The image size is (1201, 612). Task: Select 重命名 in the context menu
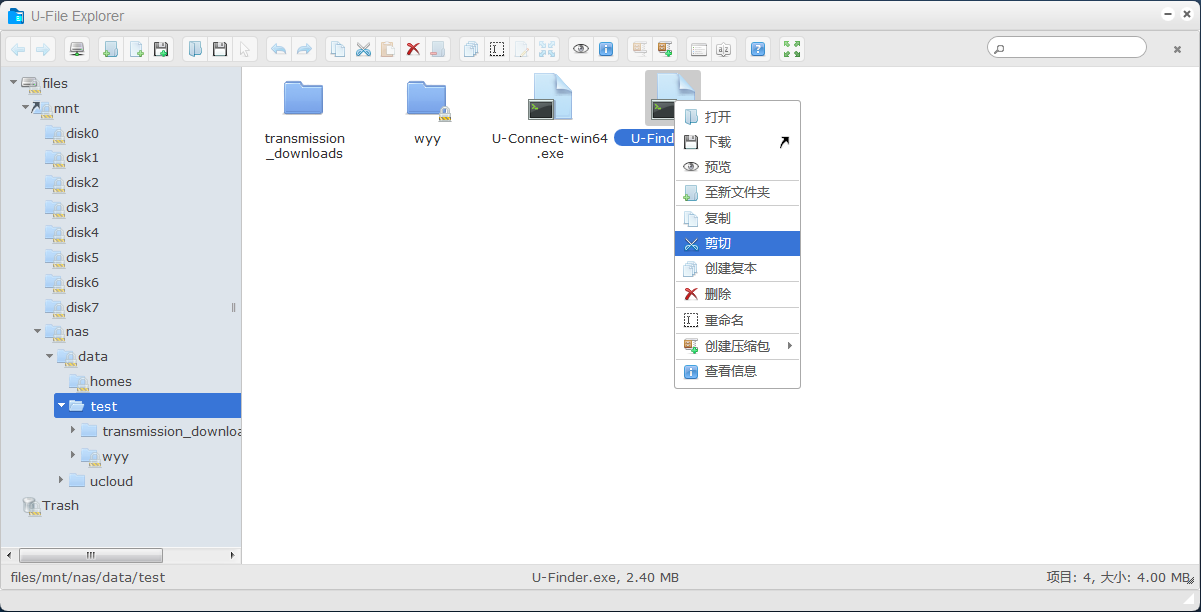tap(724, 320)
